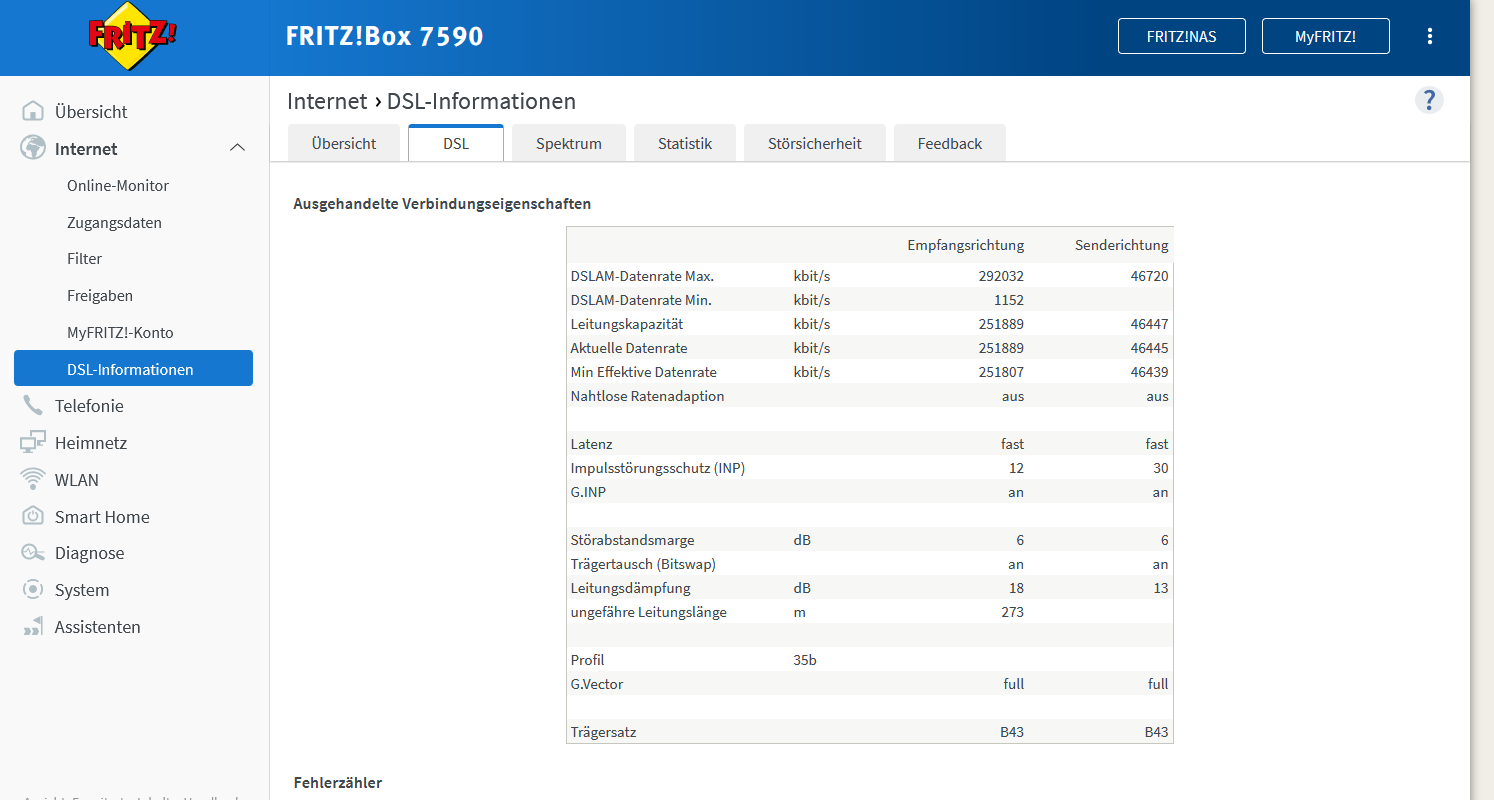Open the Diagnose section
1494x800 pixels.
pyautogui.click(x=90, y=553)
